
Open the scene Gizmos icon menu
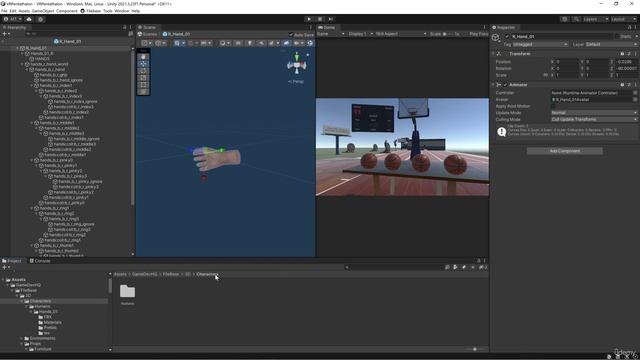(310, 43)
